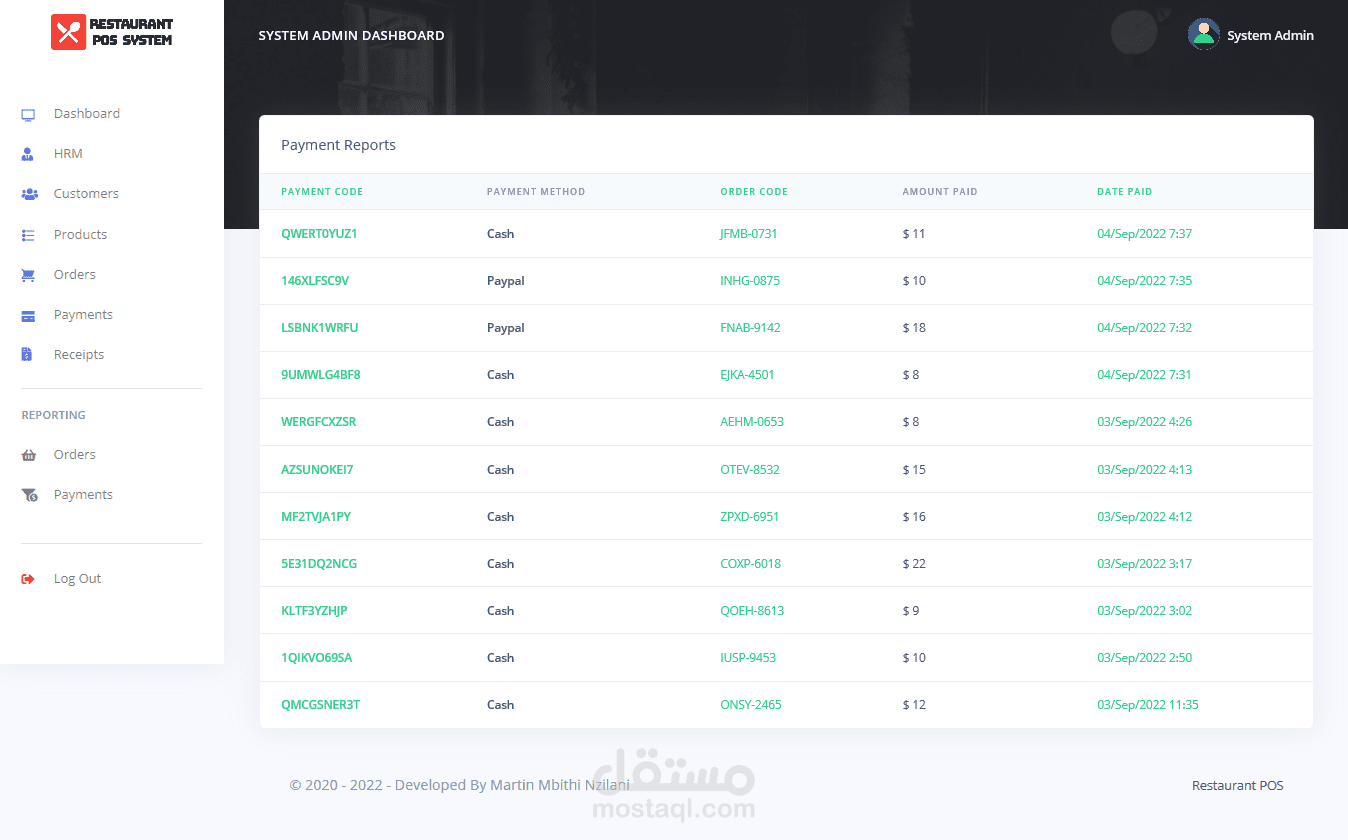1348x840 pixels.
Task: Click the Dashboard monitor icon in sidebar
Action: click(x=28, y=115)
